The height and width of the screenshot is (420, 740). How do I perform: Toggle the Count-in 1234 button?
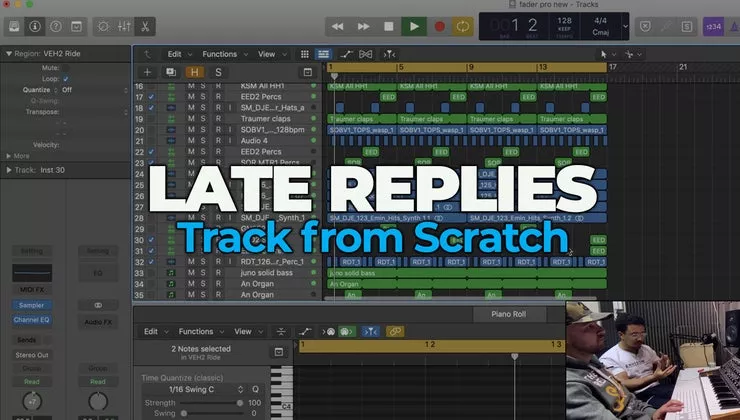click(713, 26)
